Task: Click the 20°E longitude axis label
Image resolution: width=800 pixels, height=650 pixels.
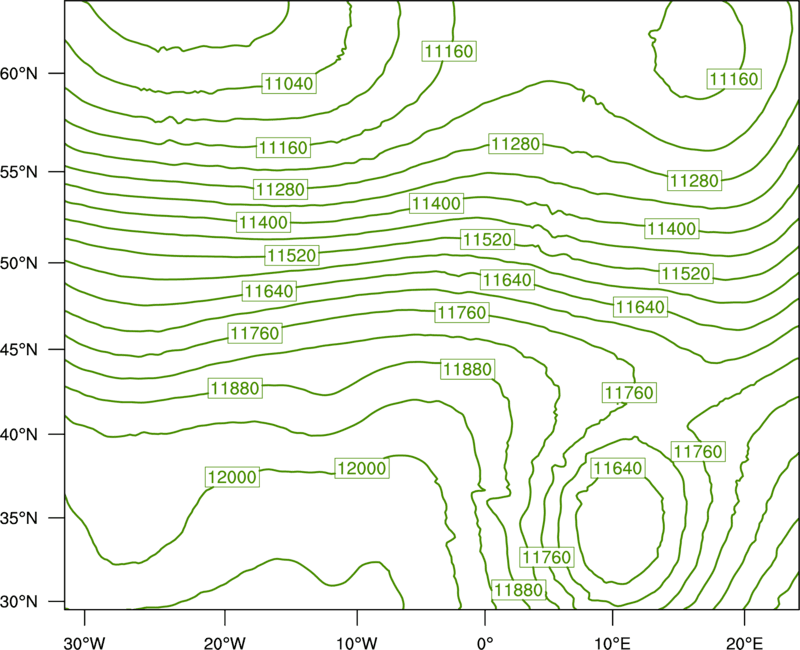Action: tap(744, 642)
